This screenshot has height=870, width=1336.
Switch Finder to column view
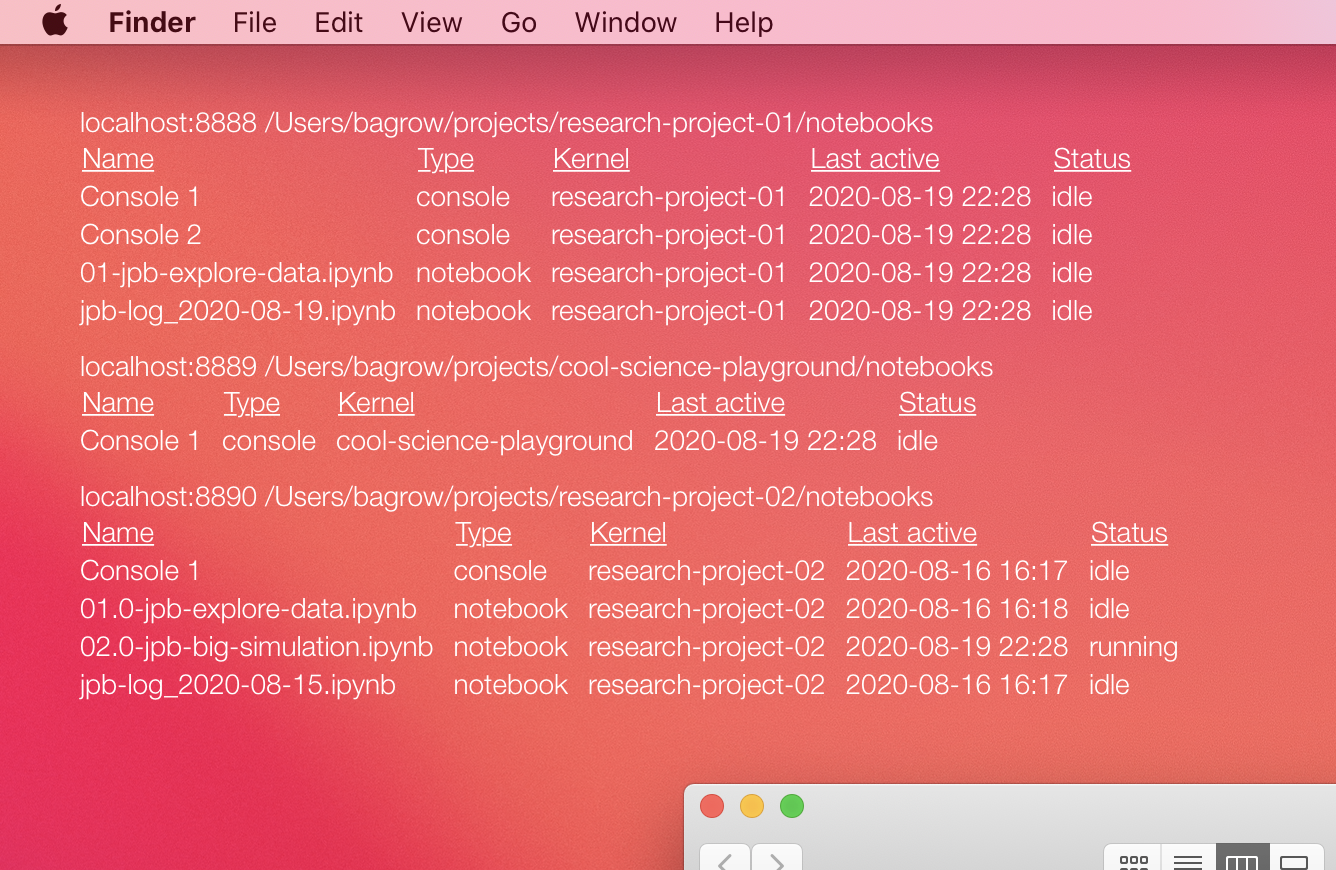point(1242,860)
